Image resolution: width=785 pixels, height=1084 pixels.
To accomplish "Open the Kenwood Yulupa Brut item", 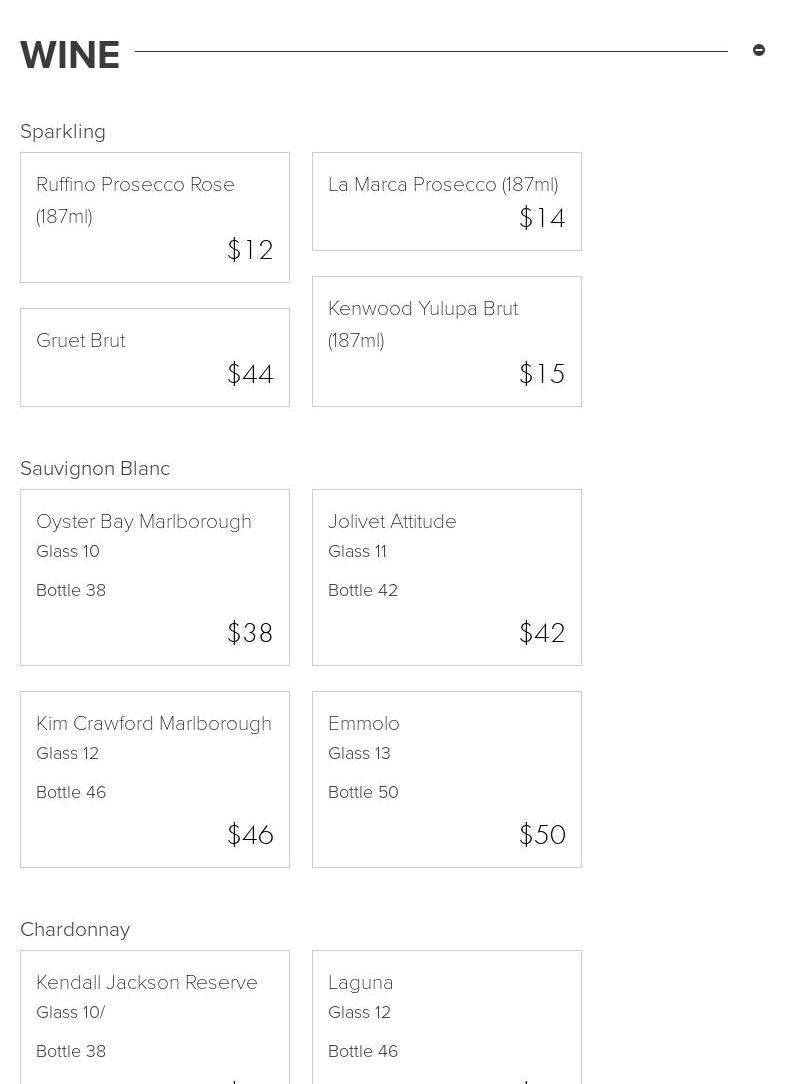I will tap(423, 309).
